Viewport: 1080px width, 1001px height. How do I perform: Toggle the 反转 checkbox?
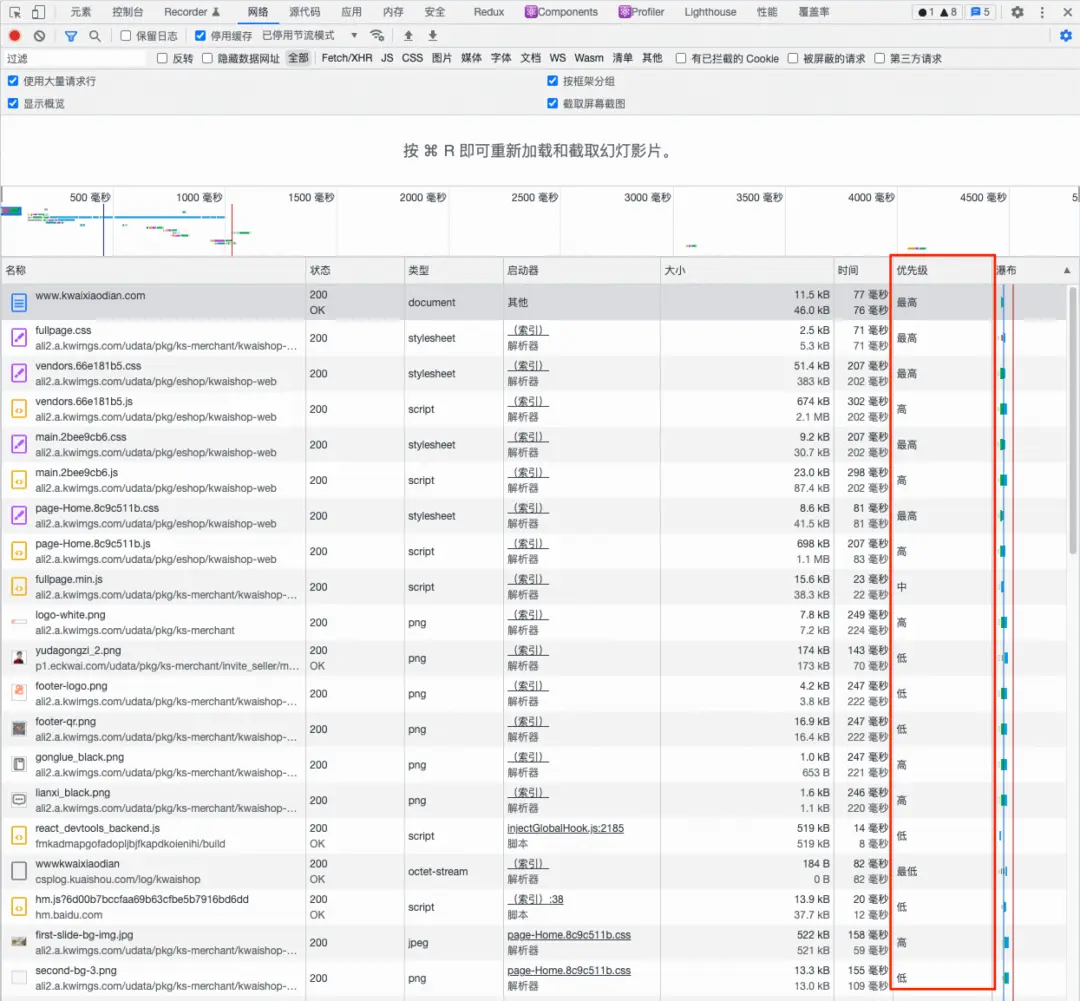tap(162, 59)
